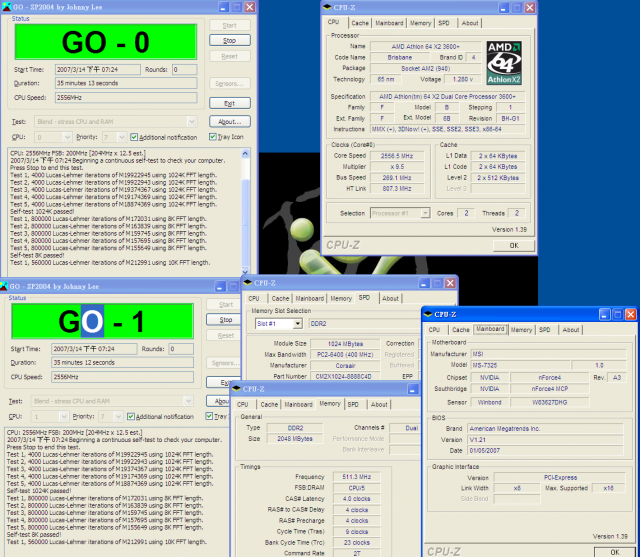Click CPU Speed field in GO - 1 window
The height and width of the screenshot is (557, 640).
coord(122,377)
